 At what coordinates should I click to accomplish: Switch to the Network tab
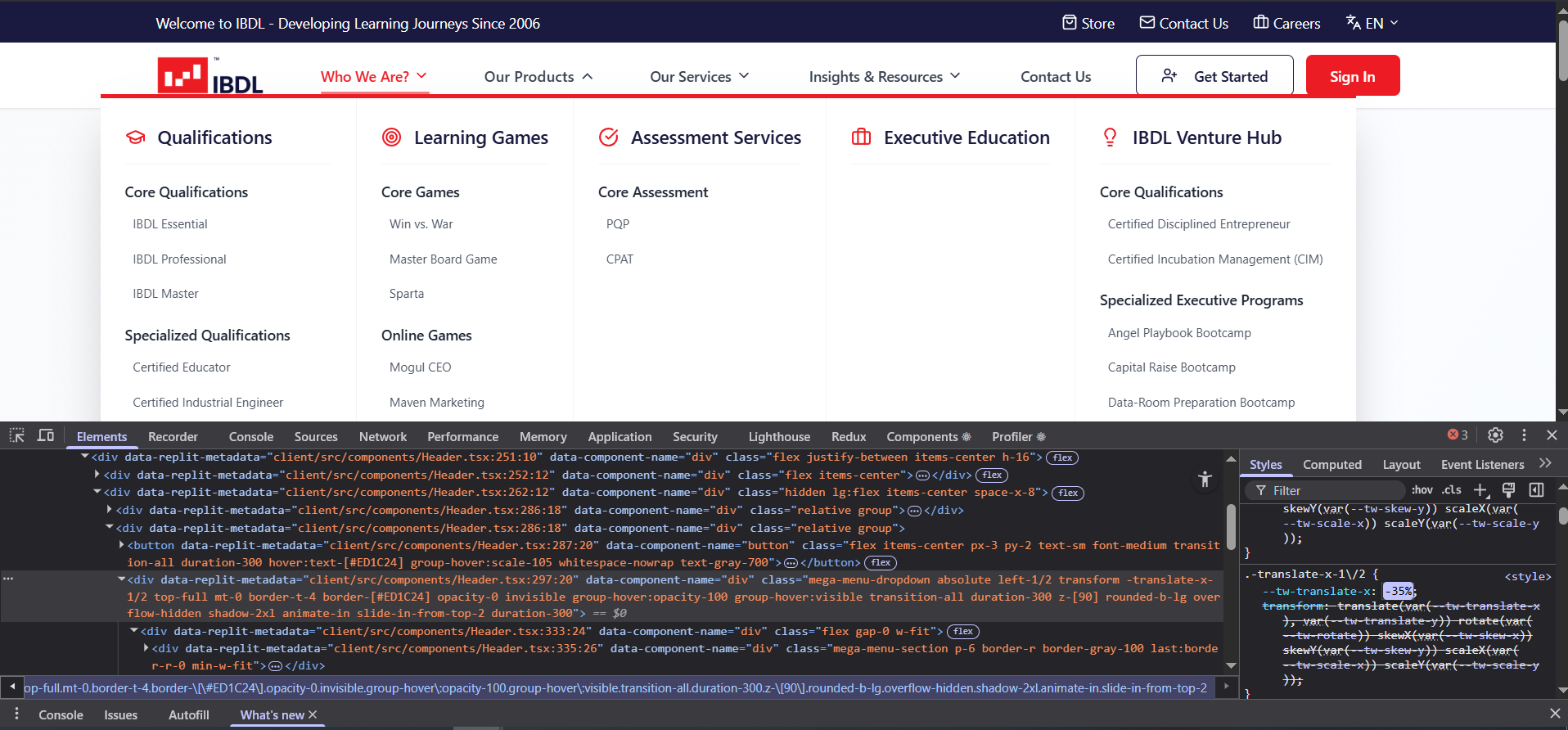pyautogui.click(x=382, y=437)
